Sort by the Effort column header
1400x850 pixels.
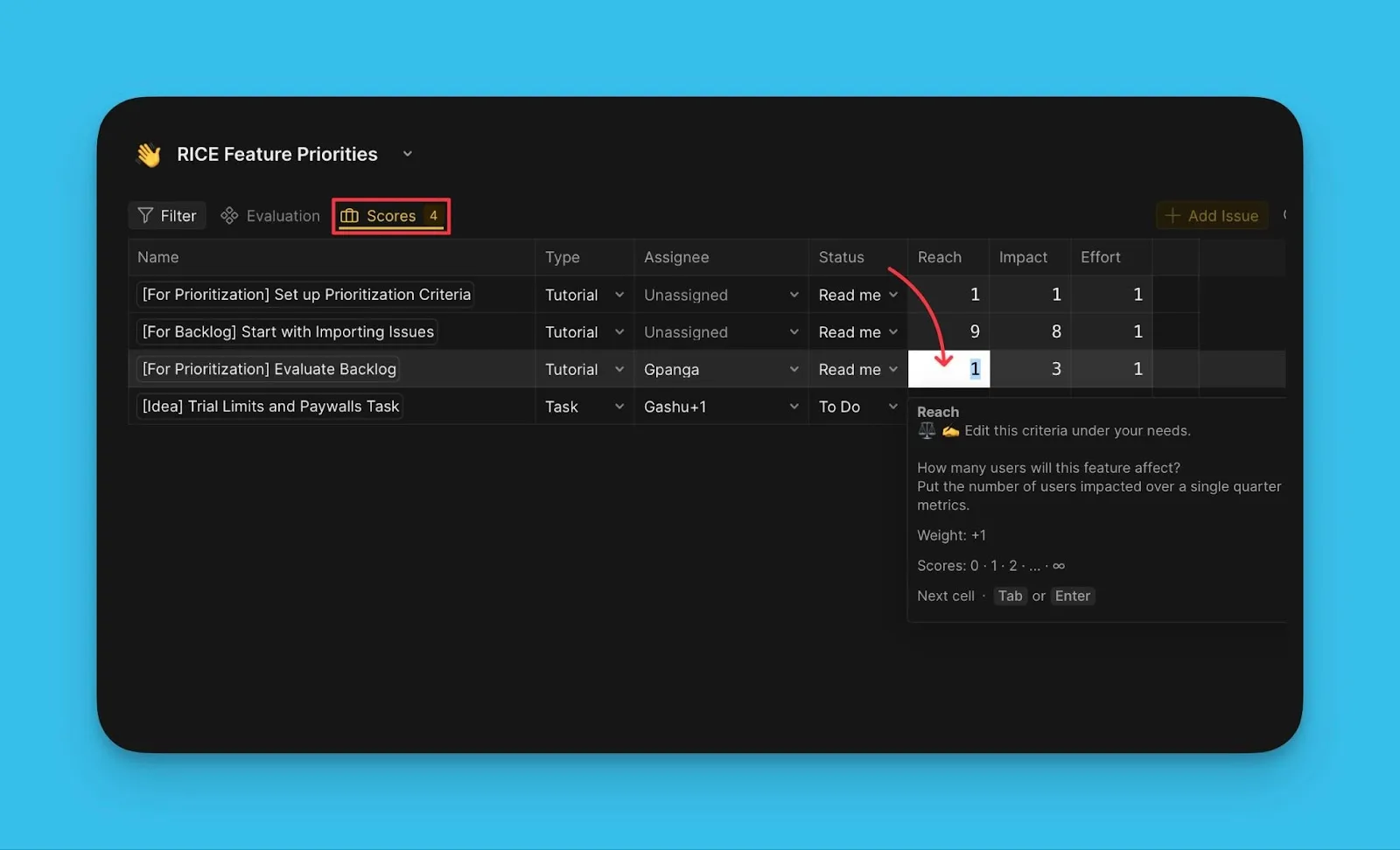[1100, 257]
